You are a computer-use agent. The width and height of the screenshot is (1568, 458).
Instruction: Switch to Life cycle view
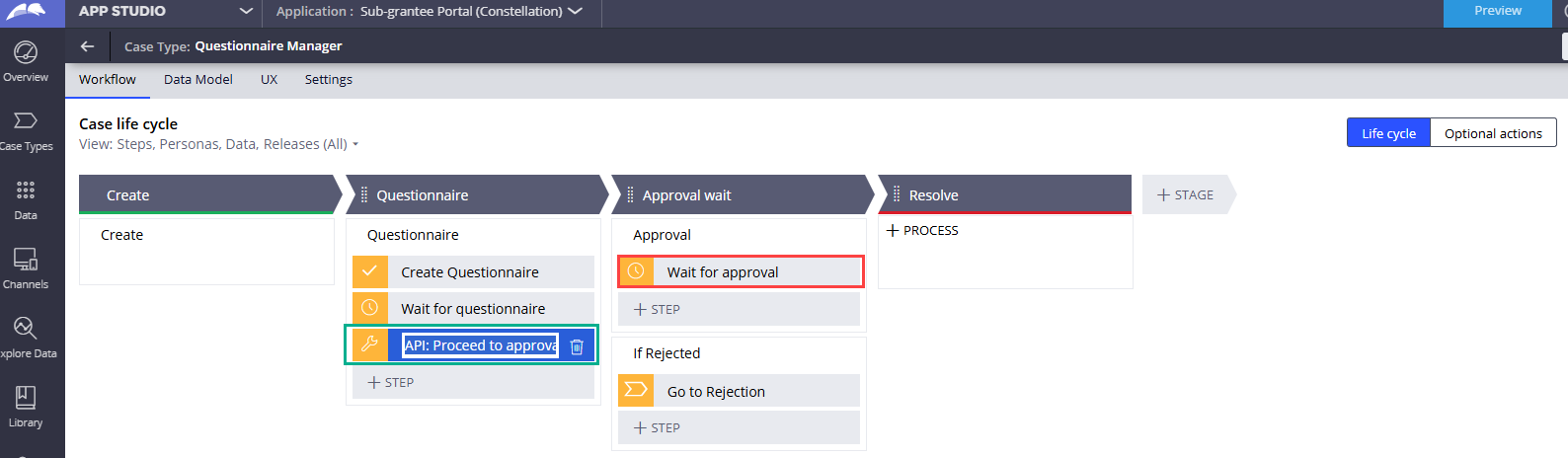click(x=1388, y=133)
